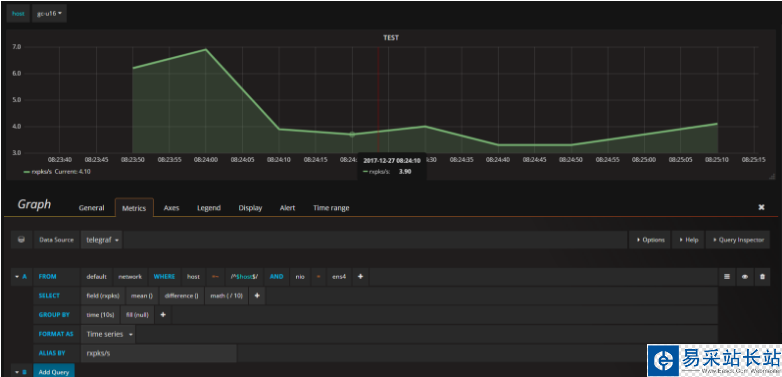Click the graph point at the 08:24:00 peak

click(205, 49)
